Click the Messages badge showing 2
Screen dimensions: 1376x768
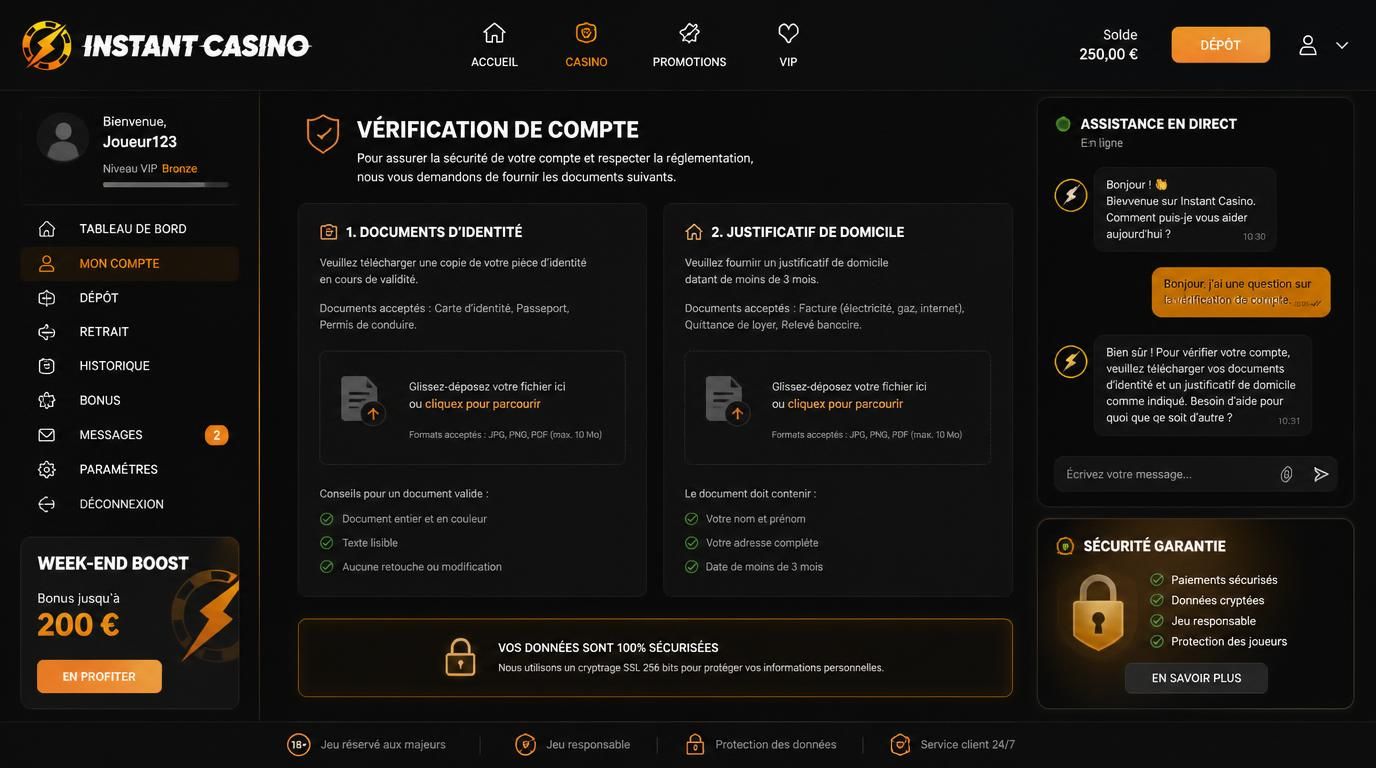(216, 435)
